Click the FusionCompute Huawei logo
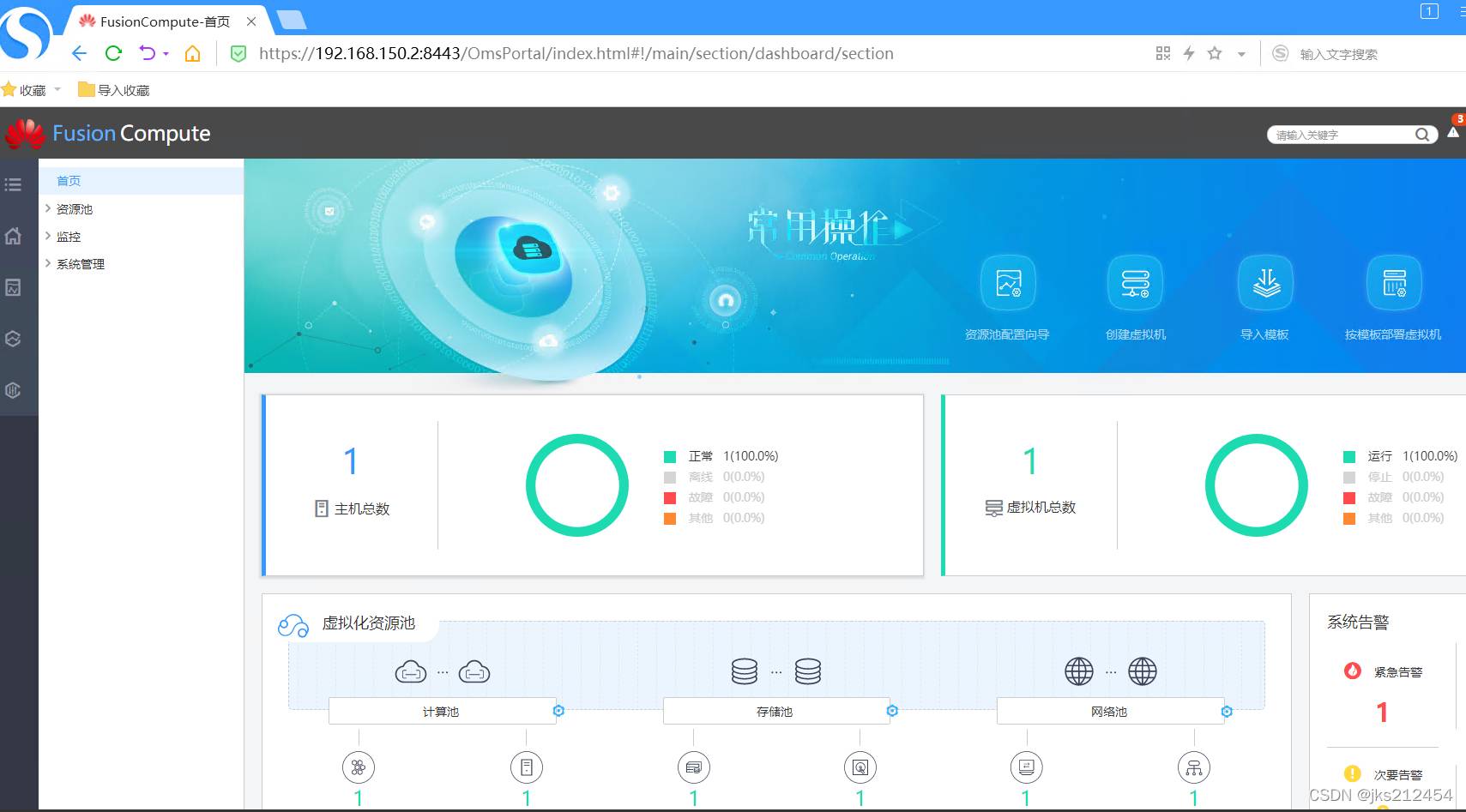The image size is (1466, 812). tap(25, 134)
